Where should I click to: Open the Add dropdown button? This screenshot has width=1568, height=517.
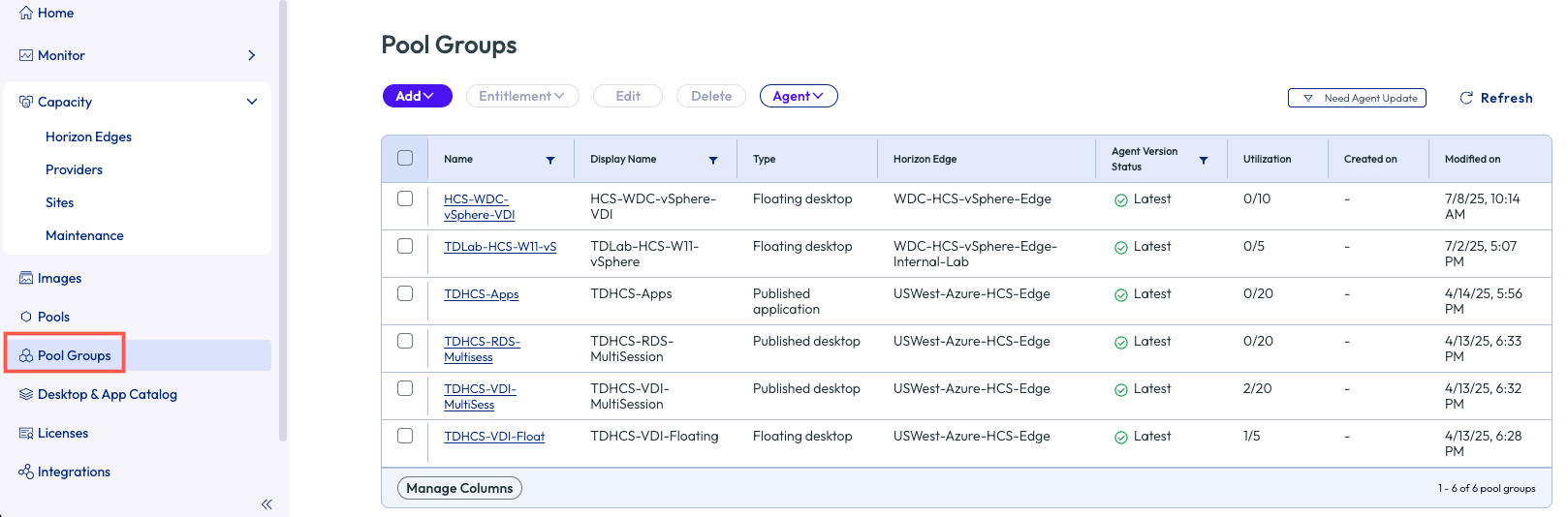[x=417, y=96]
